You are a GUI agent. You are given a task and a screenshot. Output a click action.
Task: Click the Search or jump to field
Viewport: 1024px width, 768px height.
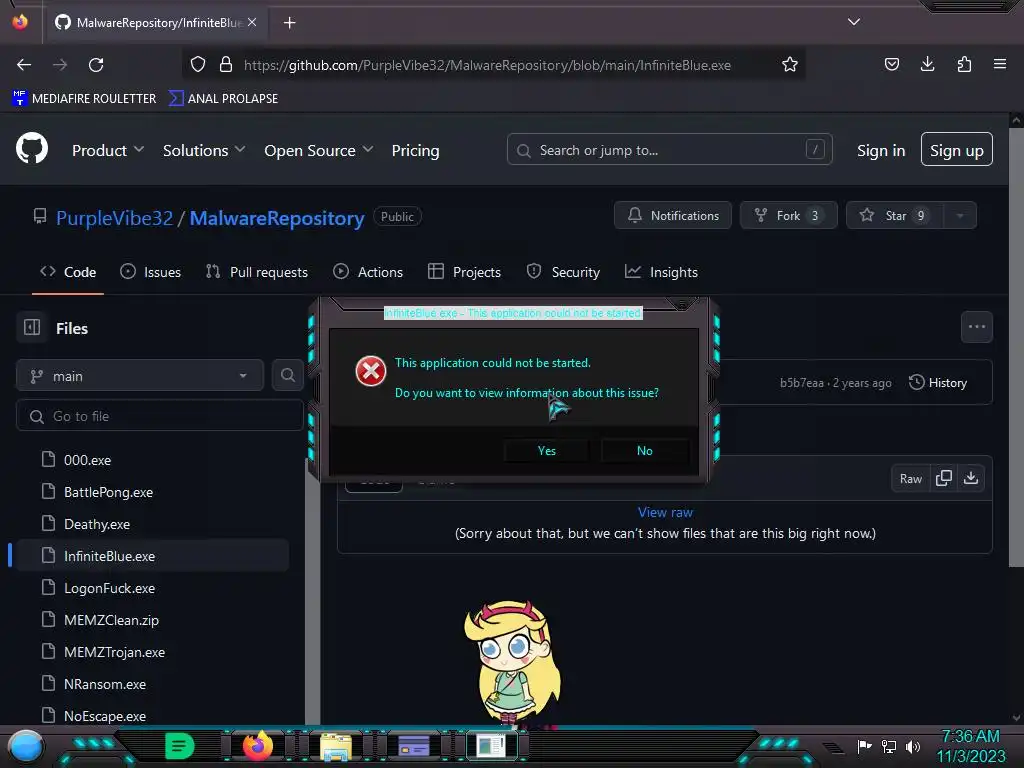click(669, 150)
